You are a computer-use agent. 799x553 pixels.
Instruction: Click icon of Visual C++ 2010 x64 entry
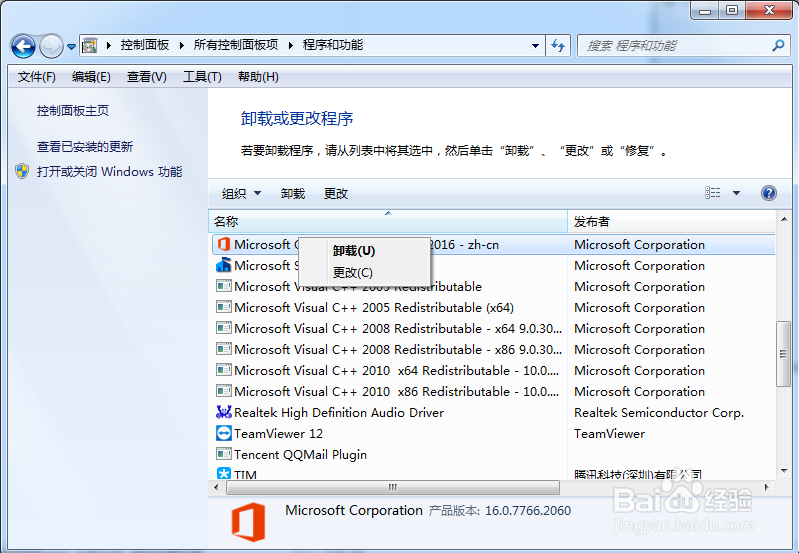coord(224,370)
